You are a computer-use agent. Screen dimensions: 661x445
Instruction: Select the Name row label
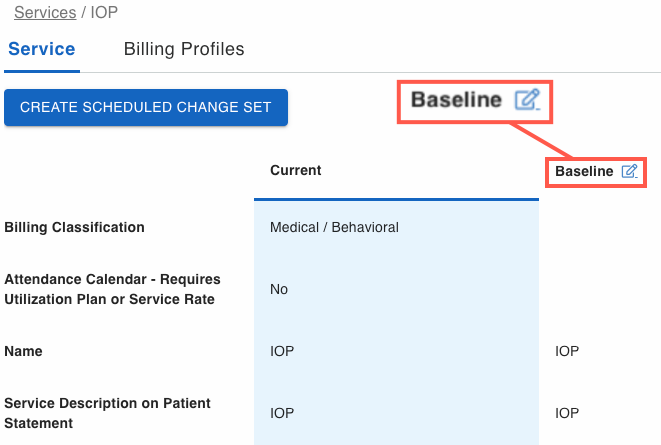[x=24, y=351]
